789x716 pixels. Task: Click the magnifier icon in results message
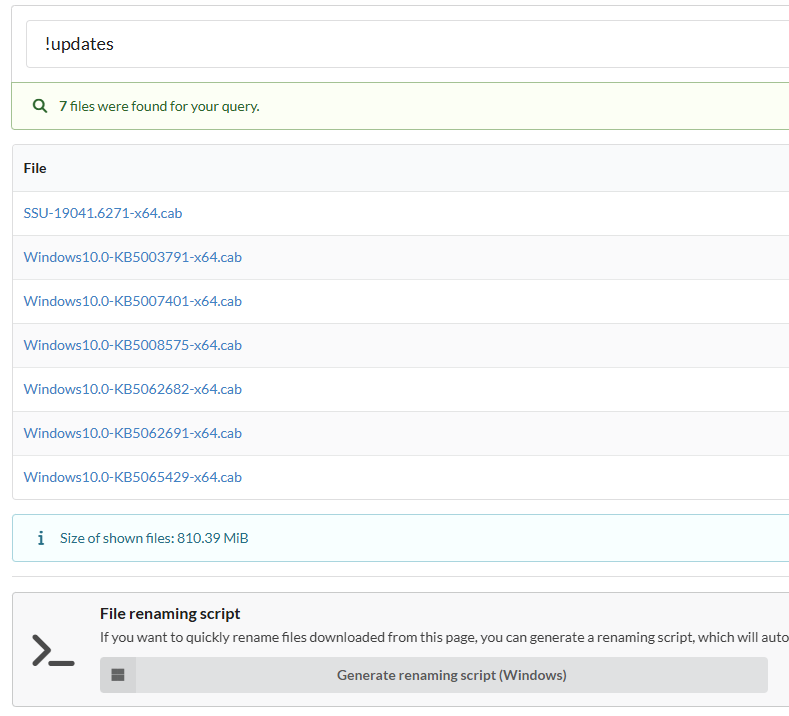(40, 106)
